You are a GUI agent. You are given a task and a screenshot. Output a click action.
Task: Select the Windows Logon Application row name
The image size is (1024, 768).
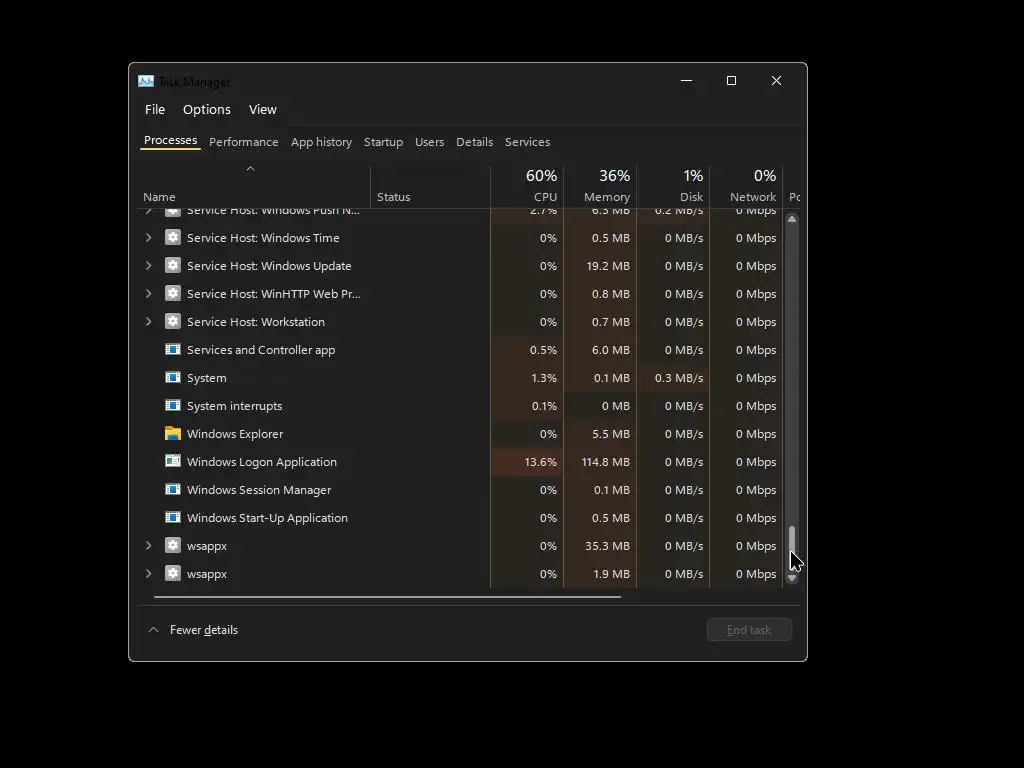tap(262, 462)
